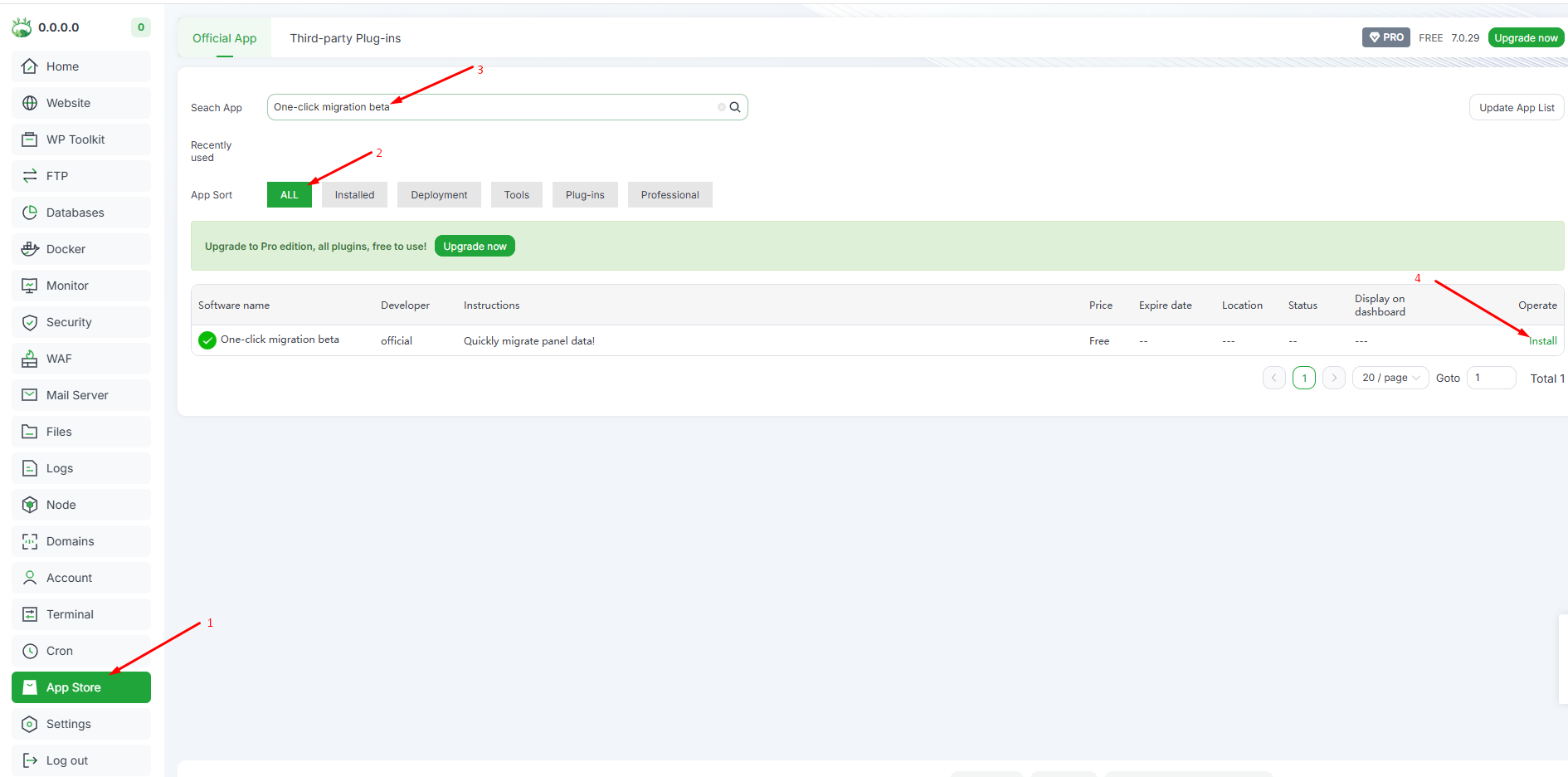The width and height of the screenshot is (1568, 777).
Task: Open Mail Server in sidebar
Action: click(x=77, y=395)
